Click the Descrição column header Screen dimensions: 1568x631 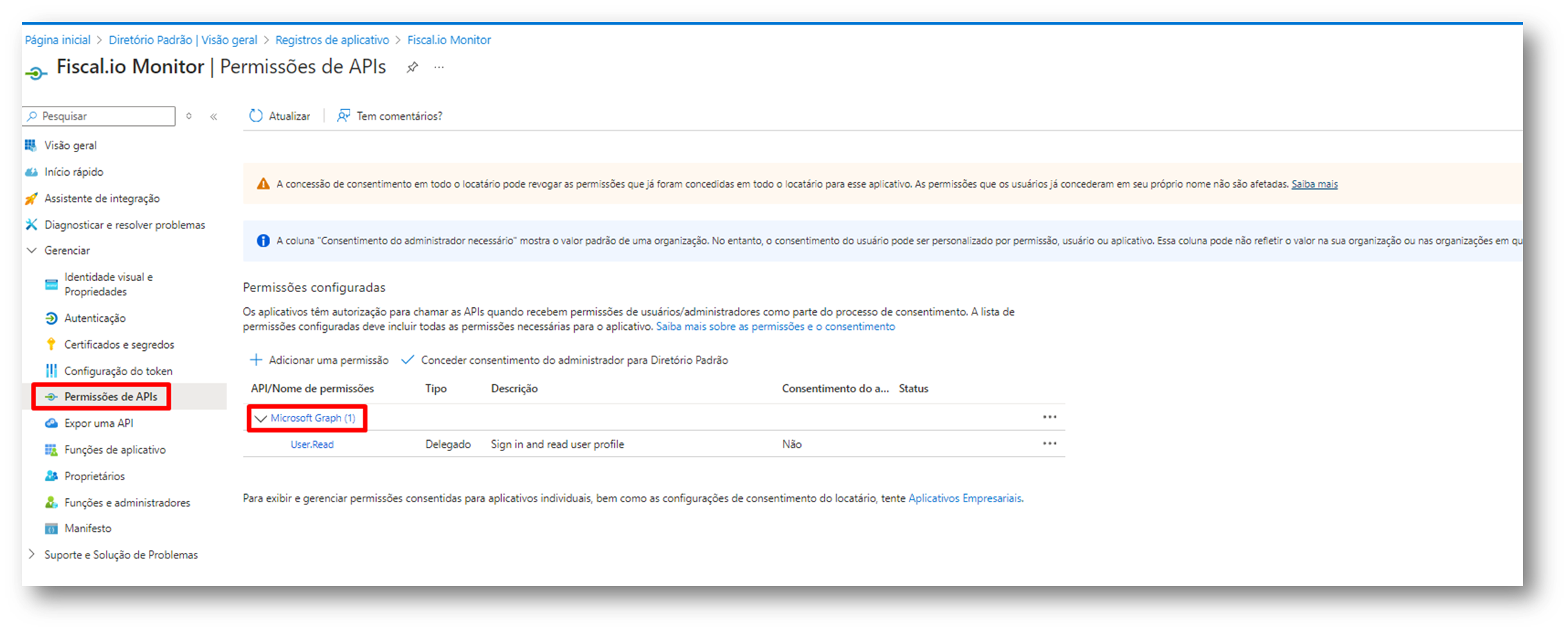[x=514, y=389]
